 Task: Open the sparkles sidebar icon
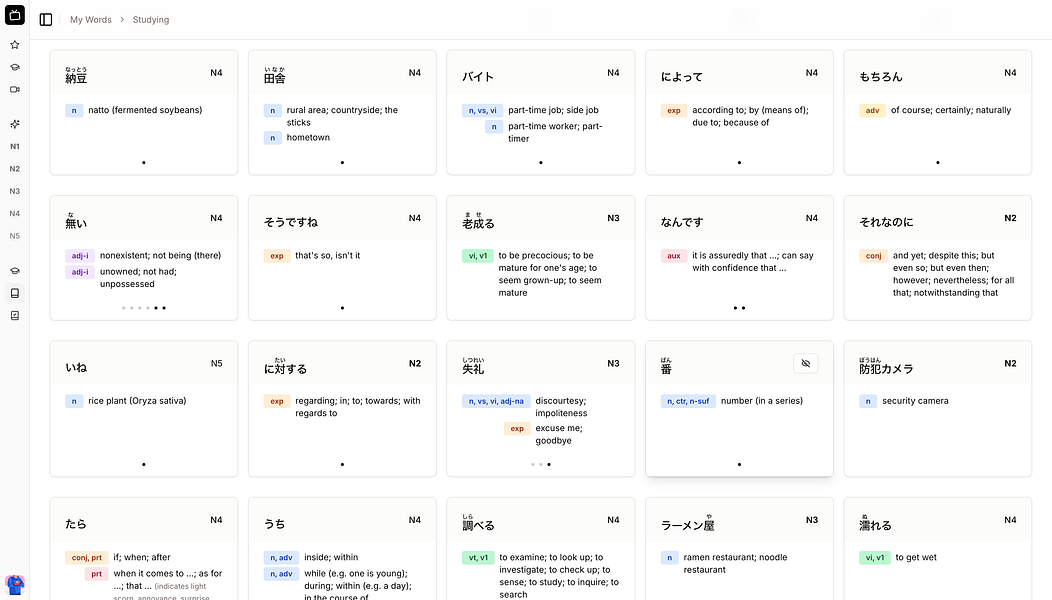[x=15, y=124]
